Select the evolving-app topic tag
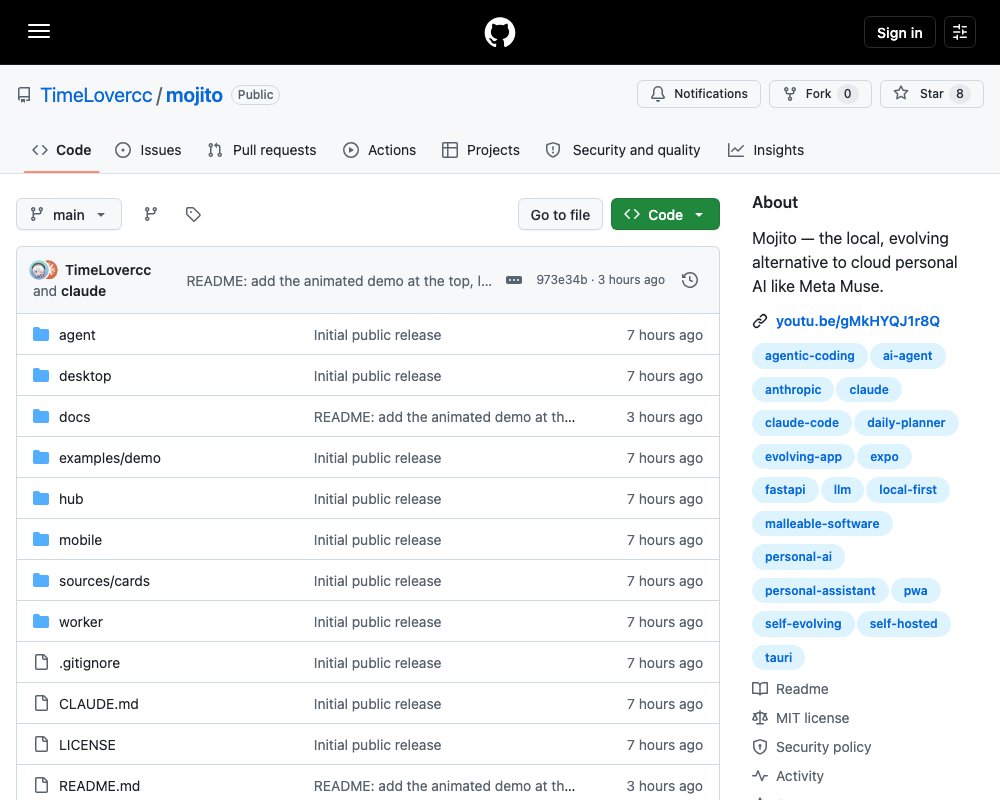The image size is (1000, 800). [x=803, y=456]
